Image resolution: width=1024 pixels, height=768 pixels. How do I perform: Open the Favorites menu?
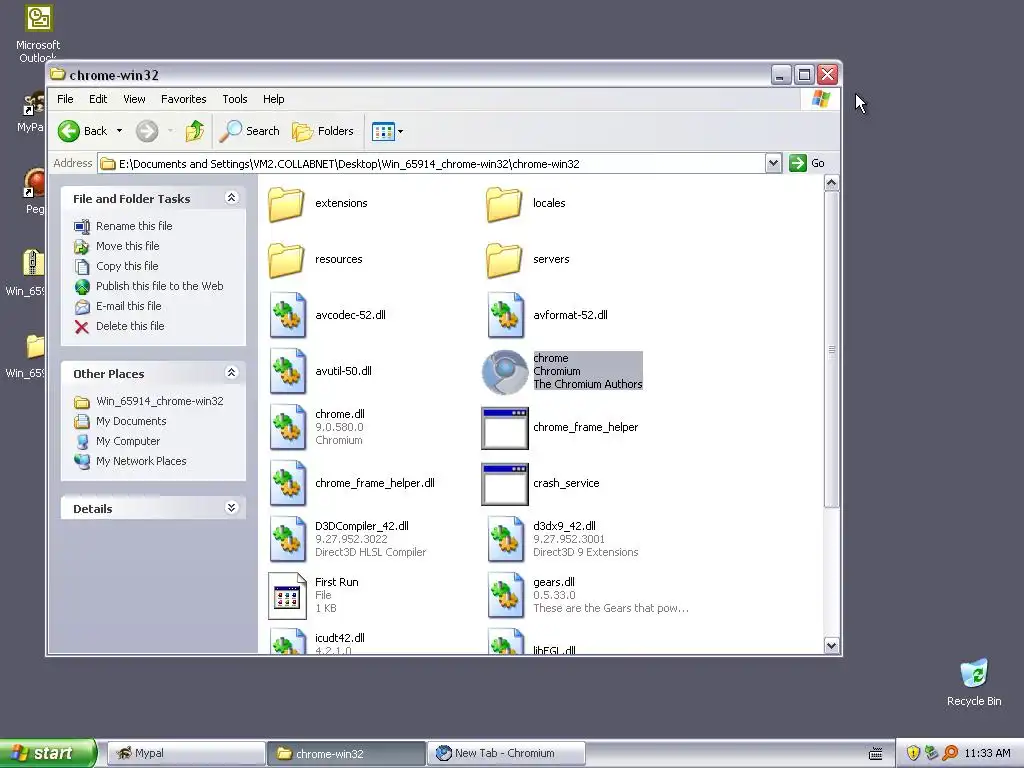(x=184, y=99)
